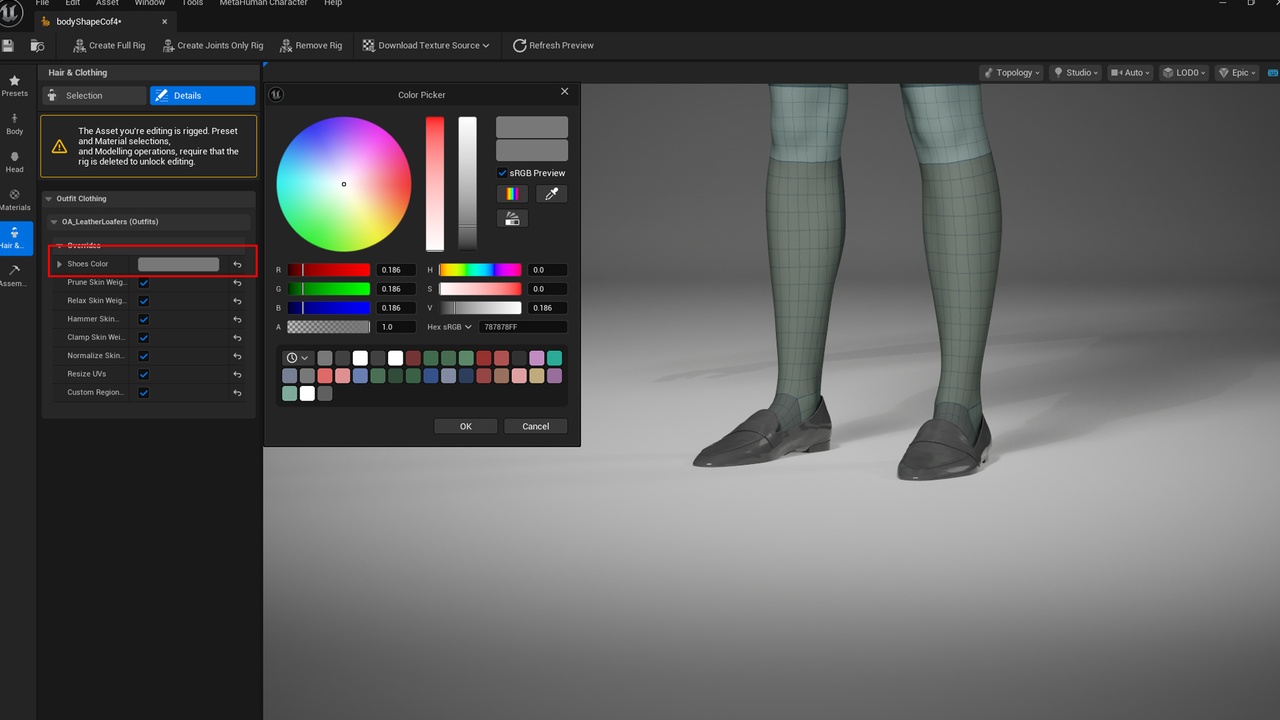Open the Auto camera dropdown

[x=1129, y=72]
